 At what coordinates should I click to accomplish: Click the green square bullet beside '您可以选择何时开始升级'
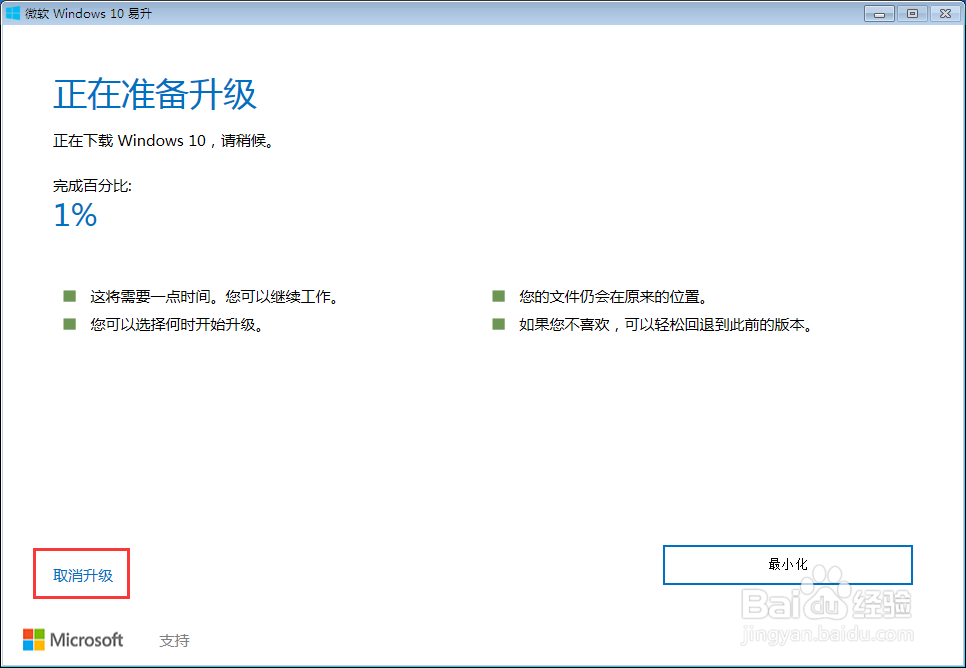coord(69,324)
